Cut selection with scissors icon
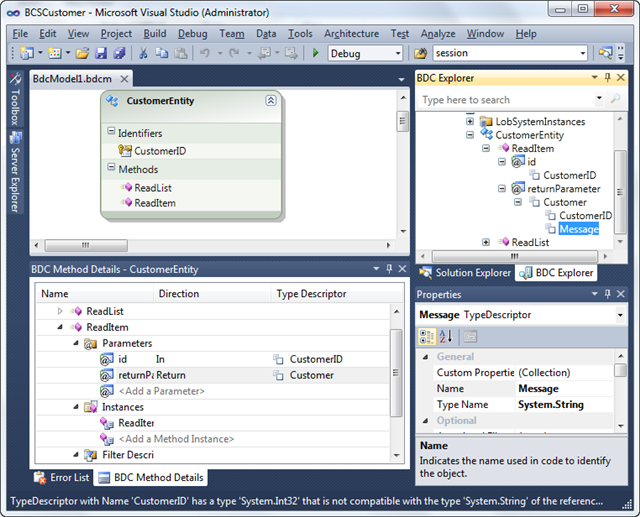 coord(143,53)
